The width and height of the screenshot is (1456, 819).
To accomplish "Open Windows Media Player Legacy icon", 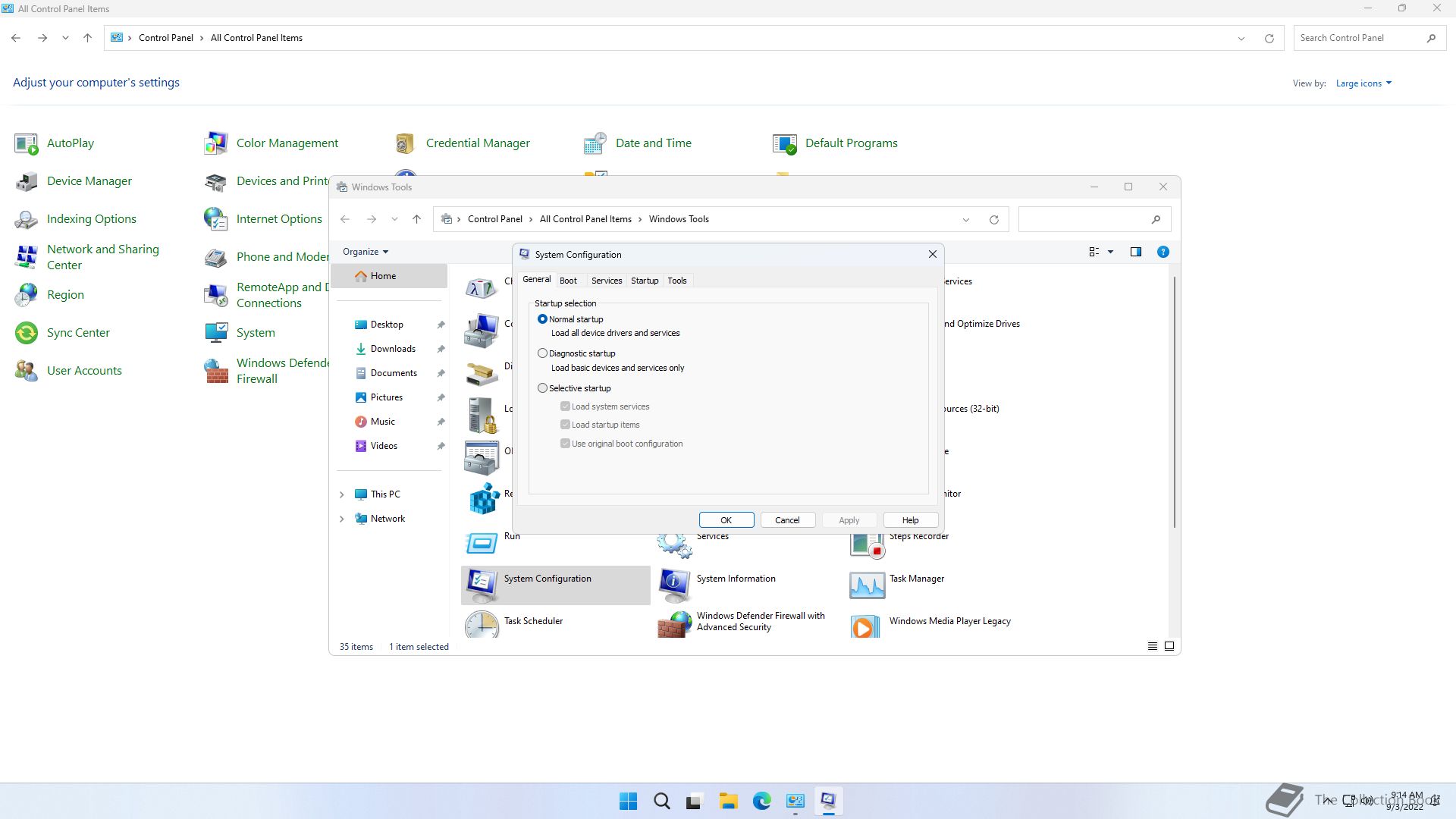I will pyautogui.click(x=865, y=626).
